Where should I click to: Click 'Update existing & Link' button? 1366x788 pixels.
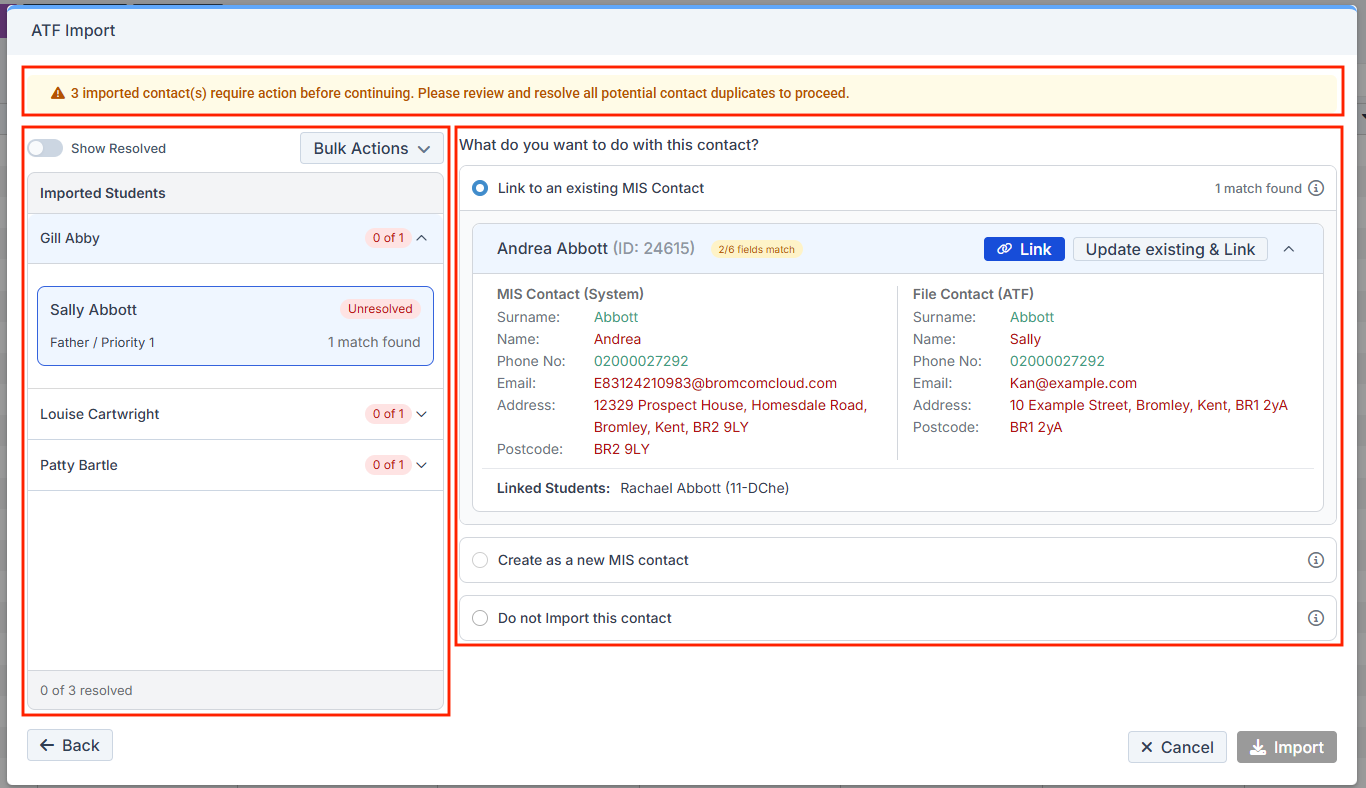(1170, 249)
